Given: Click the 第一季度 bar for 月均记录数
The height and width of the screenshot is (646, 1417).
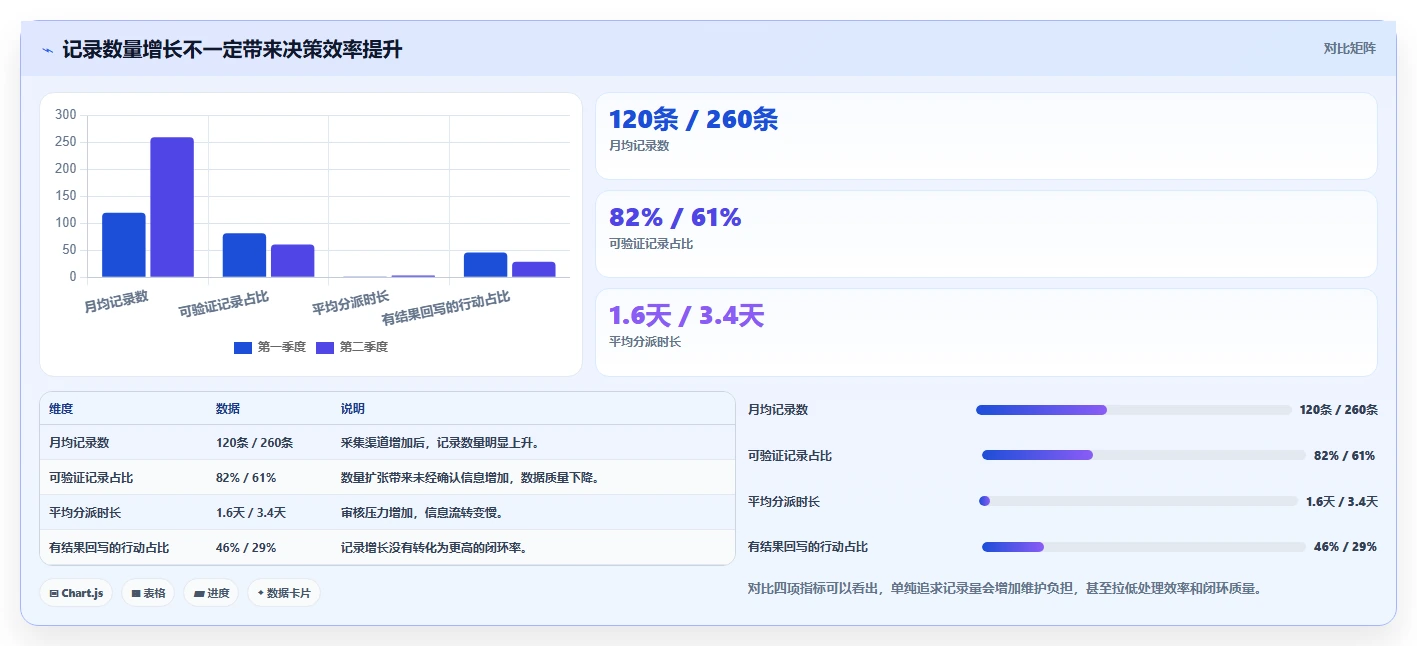Looking at the screenshot, I should tap(124, 245).
